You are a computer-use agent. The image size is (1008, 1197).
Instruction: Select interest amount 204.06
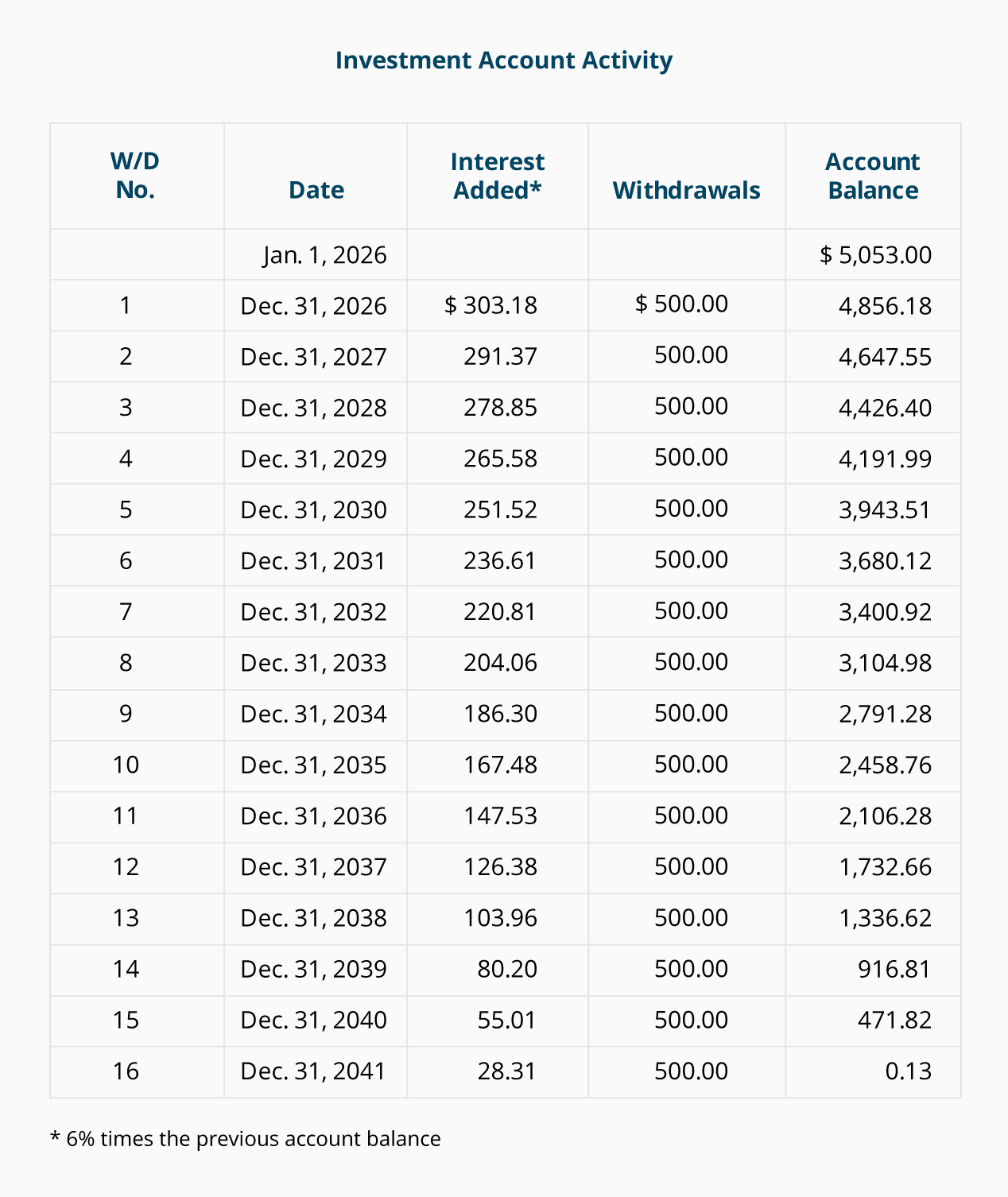[x=501, y=663]
